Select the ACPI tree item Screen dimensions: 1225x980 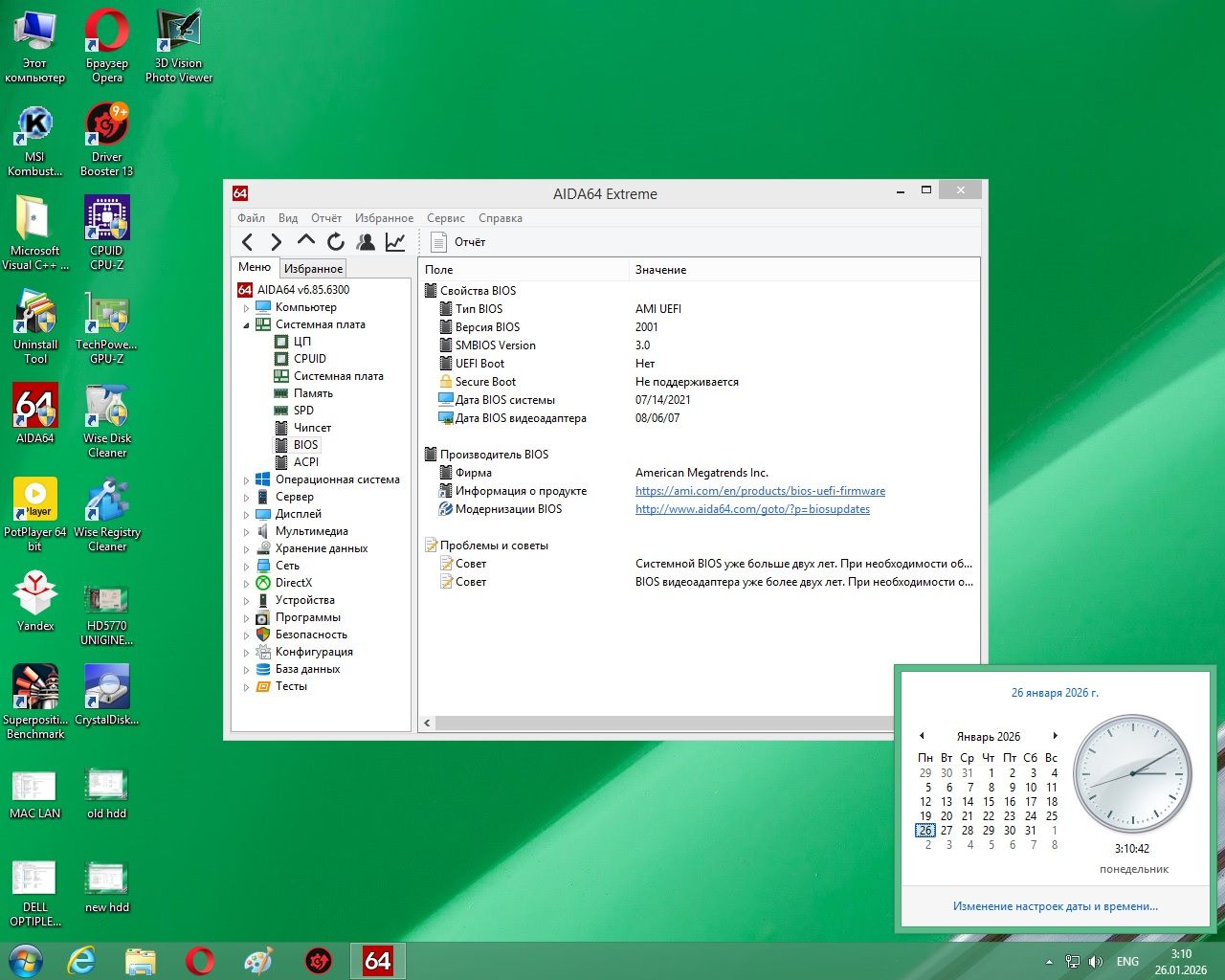click(306, 462)
